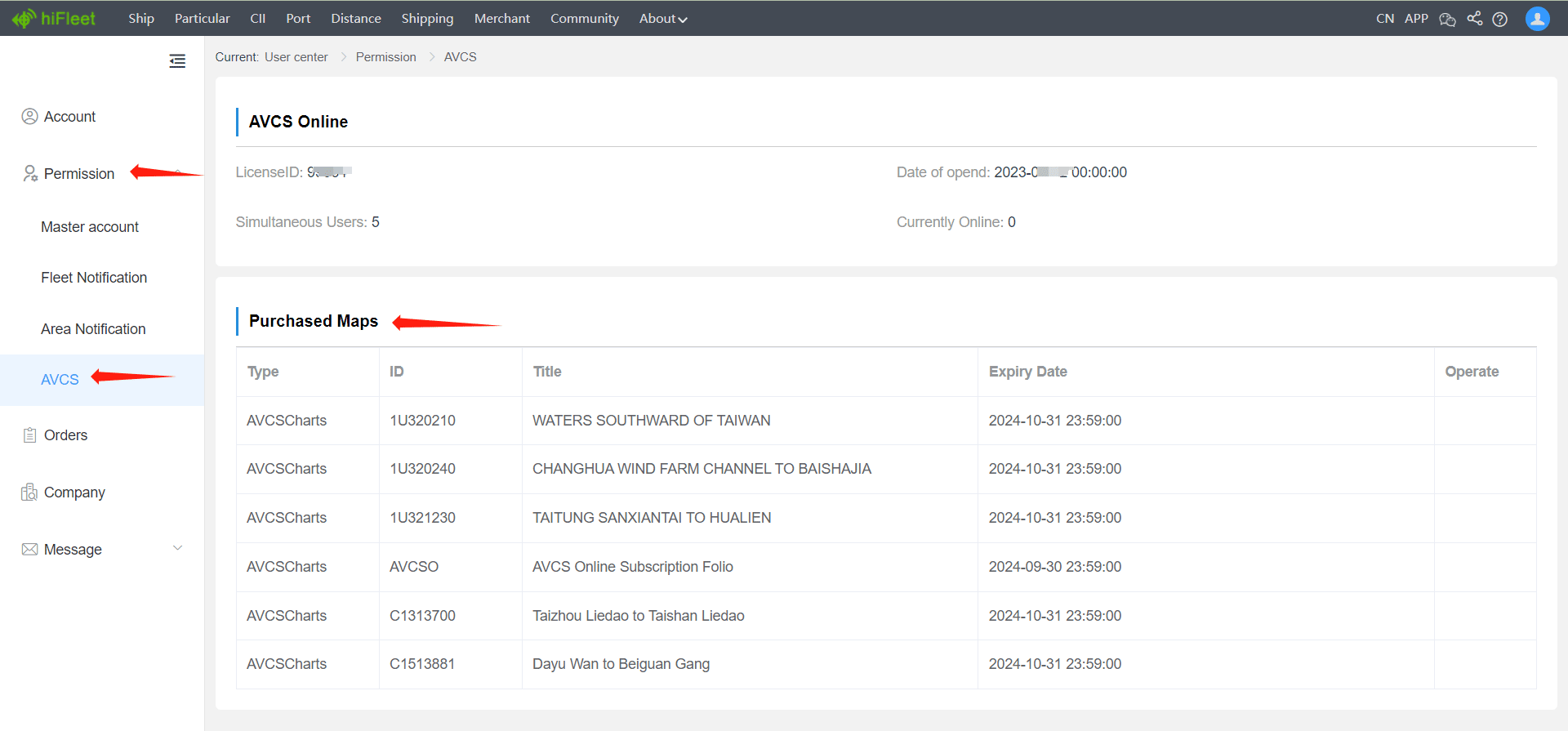The image size is (1568, 731).
Task: Open the WeChat icon in header
Action: 1447,19
